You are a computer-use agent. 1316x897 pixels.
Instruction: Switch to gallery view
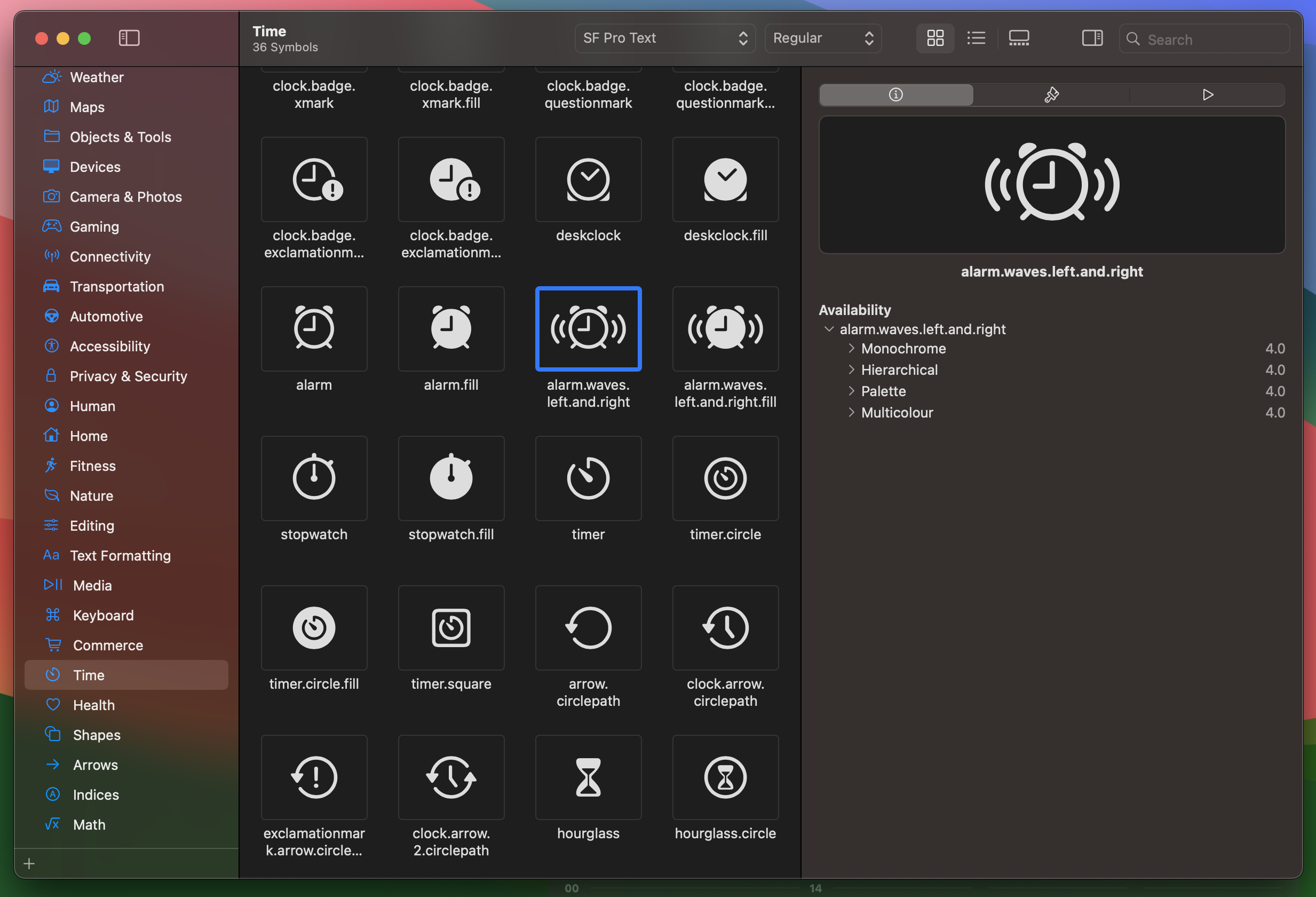pyautogui.click(x=1019, y=38)
